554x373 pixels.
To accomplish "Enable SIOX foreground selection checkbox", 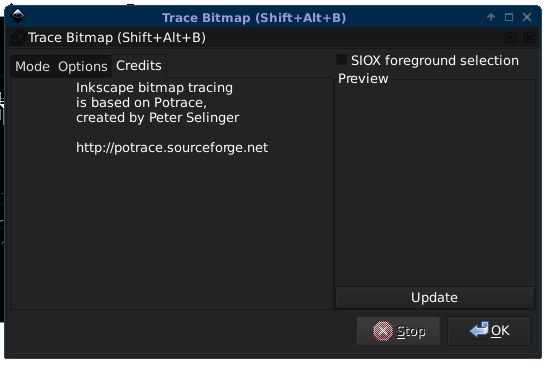I will coord(341,60).
